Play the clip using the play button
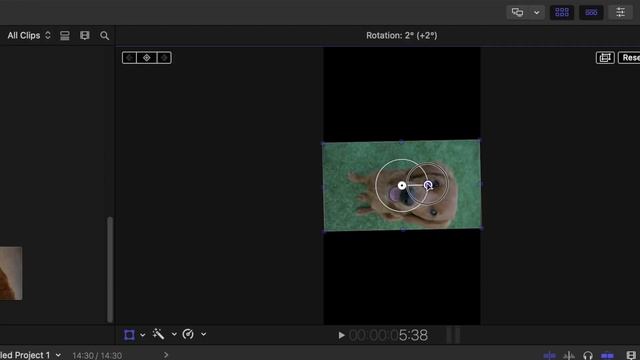The width and height of the screenshot is (640, 360). click(x=341, y=336)
